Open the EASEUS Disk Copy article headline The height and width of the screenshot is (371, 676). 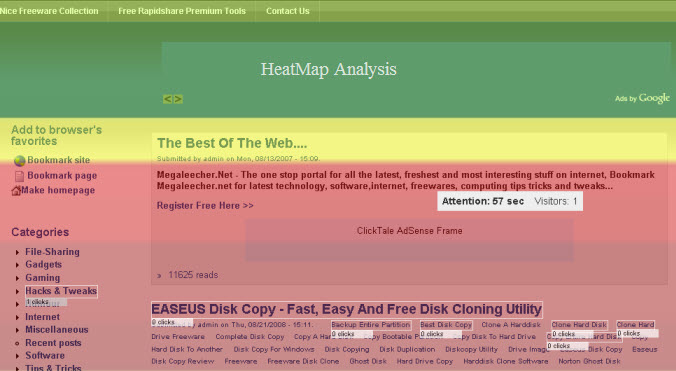[347, 309]
